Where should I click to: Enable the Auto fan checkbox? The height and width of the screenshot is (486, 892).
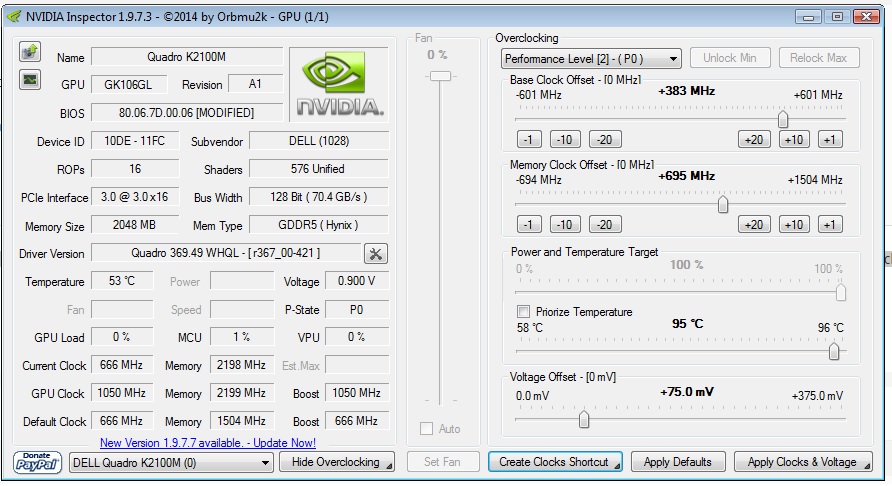426,429
